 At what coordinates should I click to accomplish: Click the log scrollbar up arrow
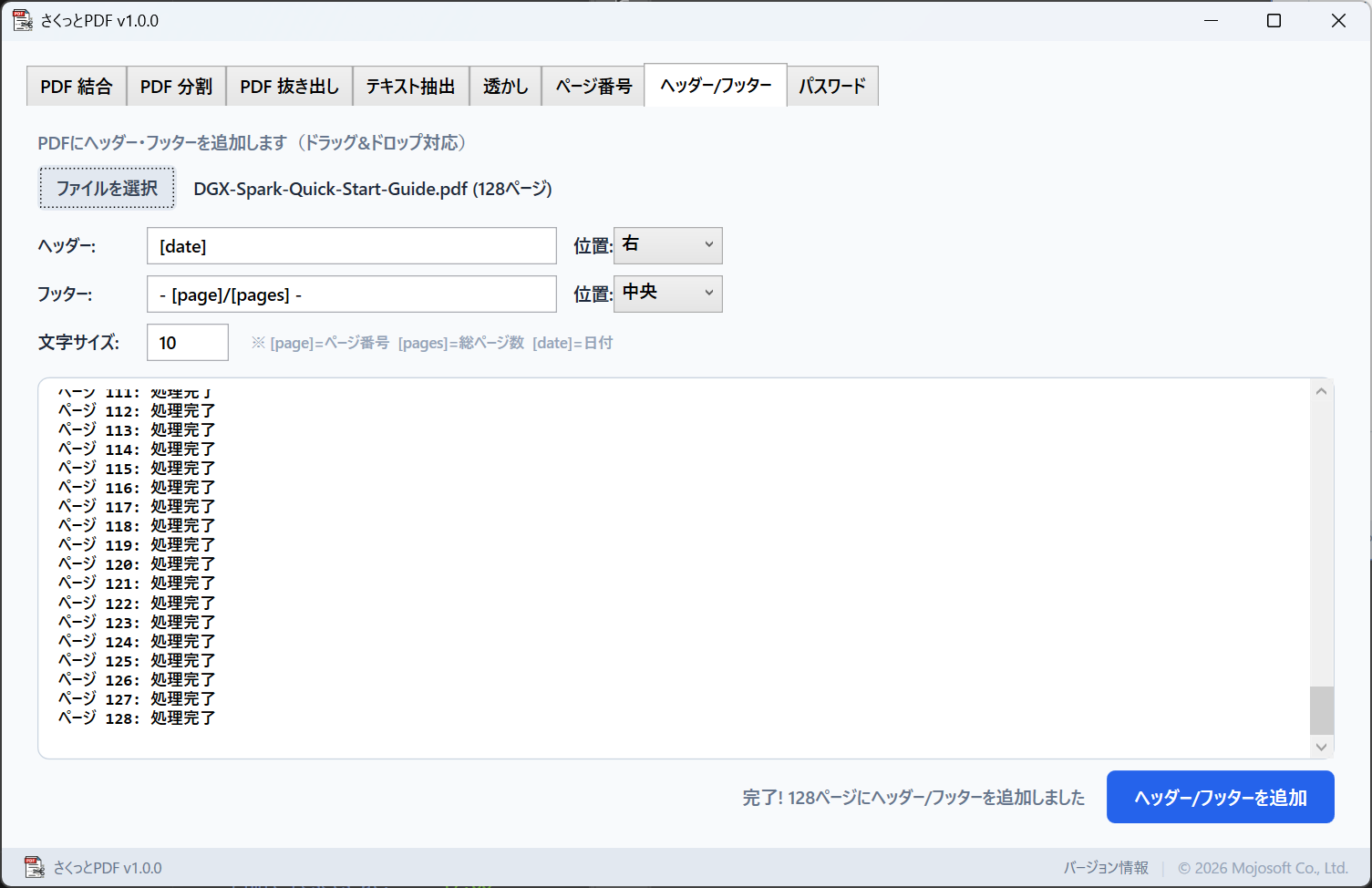[x=1321, y=391]
